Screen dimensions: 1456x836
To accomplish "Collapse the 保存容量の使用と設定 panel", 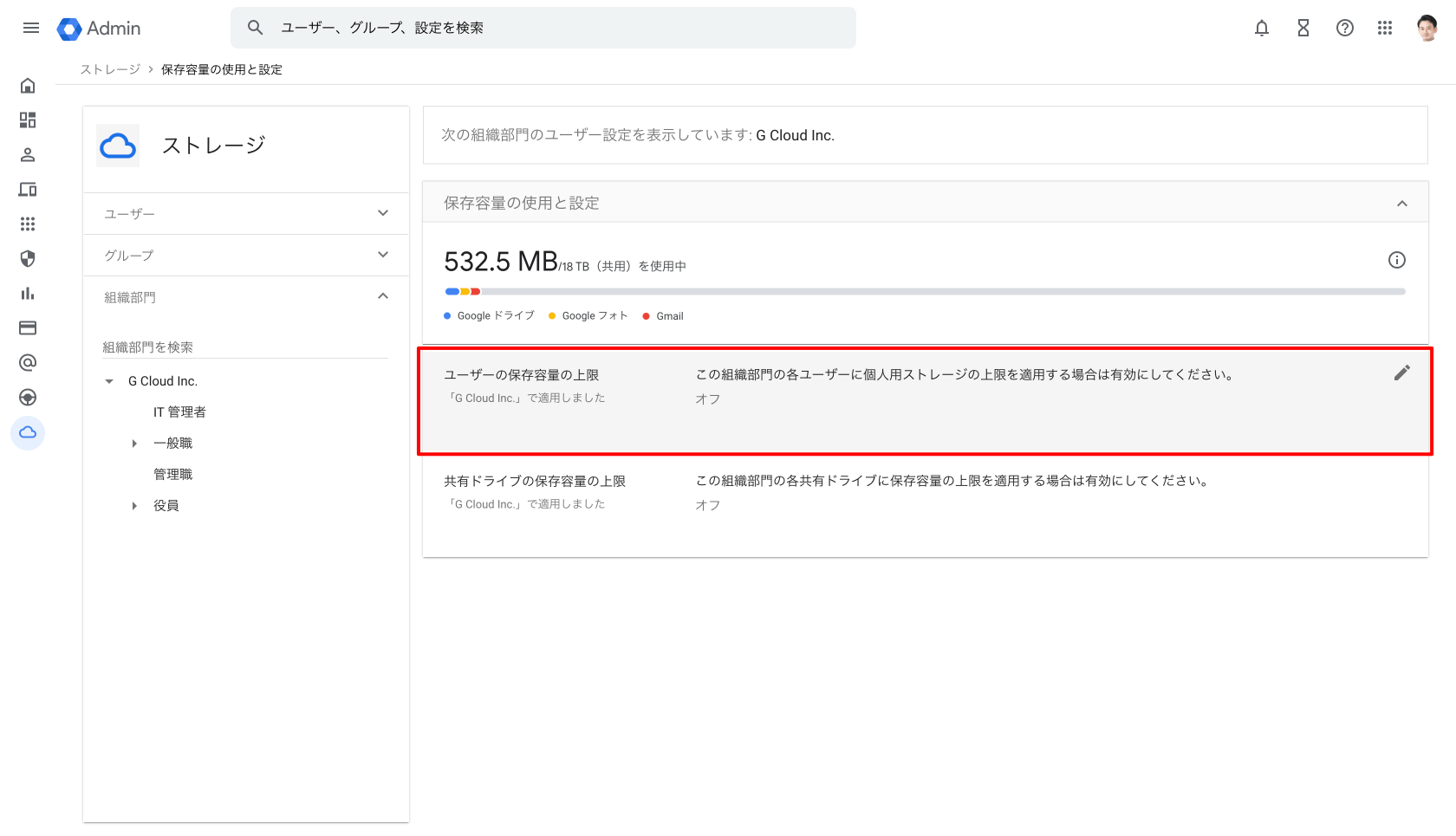I will 1402,204.
